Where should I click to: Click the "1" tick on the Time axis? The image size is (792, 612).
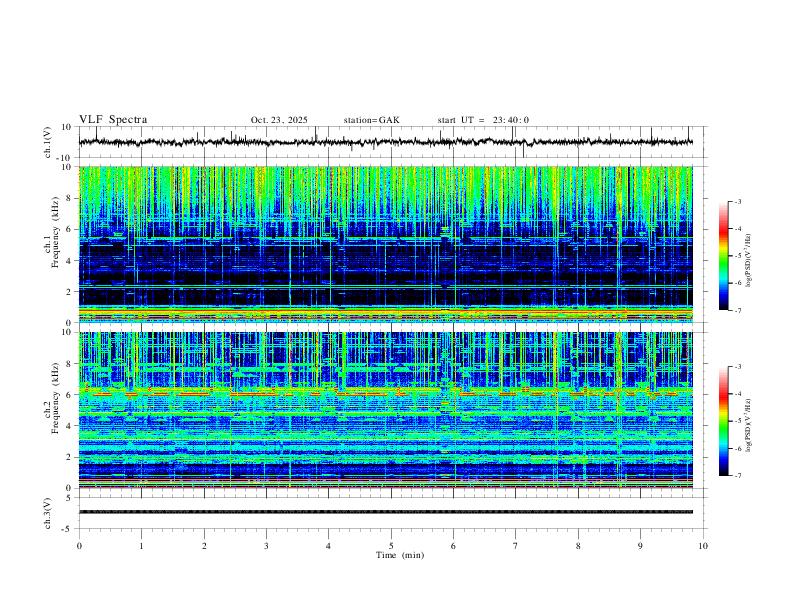(141, 546)
